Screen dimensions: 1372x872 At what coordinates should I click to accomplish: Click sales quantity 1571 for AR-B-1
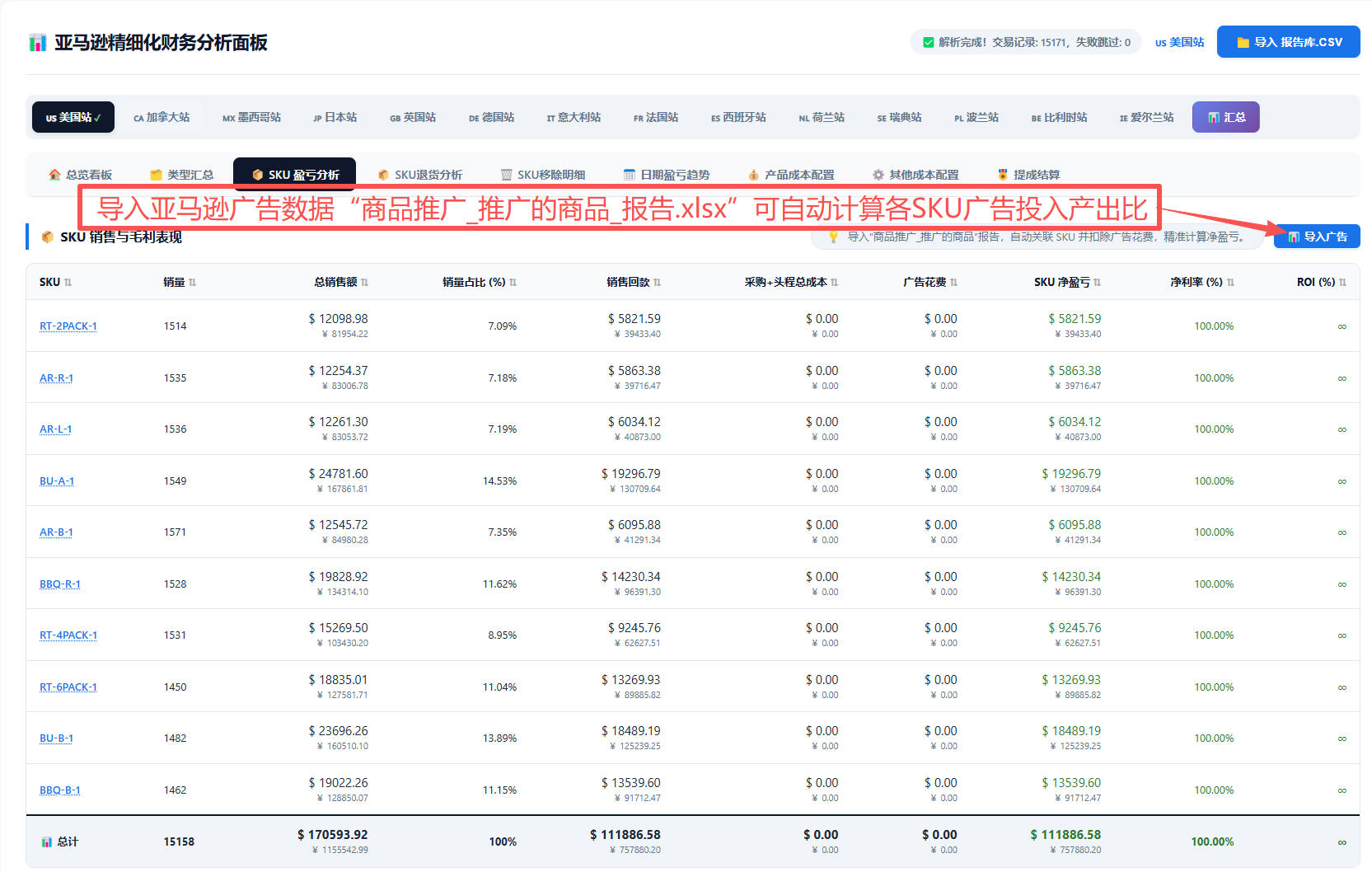tap(175, 532)
